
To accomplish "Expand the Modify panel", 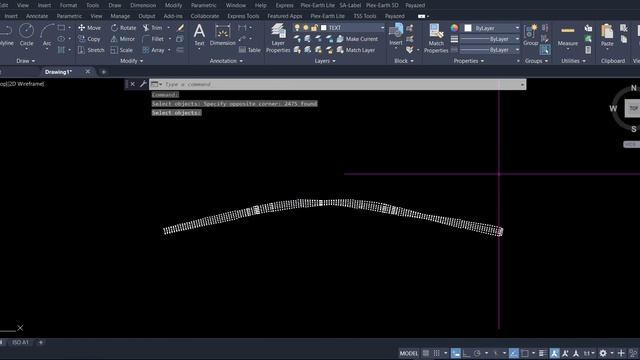I will click(x=131, y=61).
